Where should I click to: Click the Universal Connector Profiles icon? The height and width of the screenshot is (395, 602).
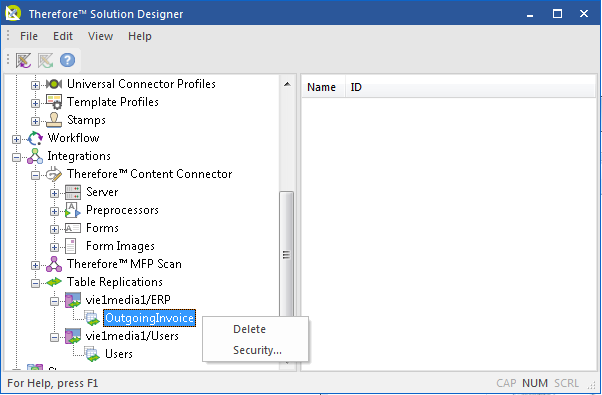click(x=54, y=84)
